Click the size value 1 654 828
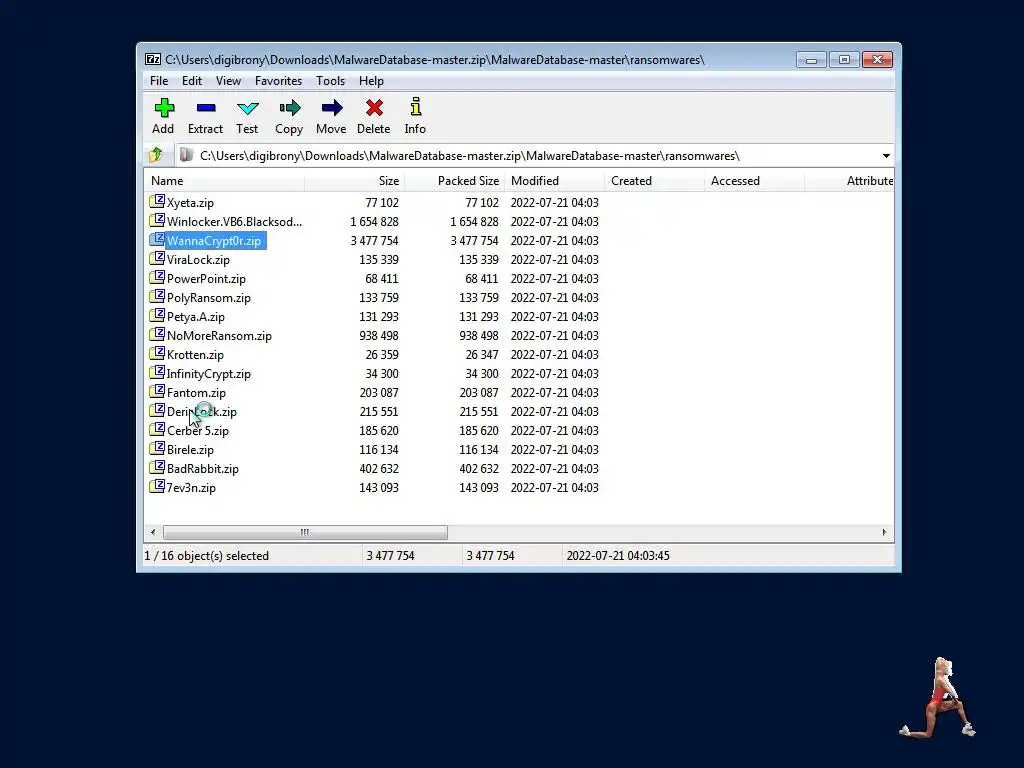Image resolution: width=1024 pixels, height=768 pixels. [374, 221]
